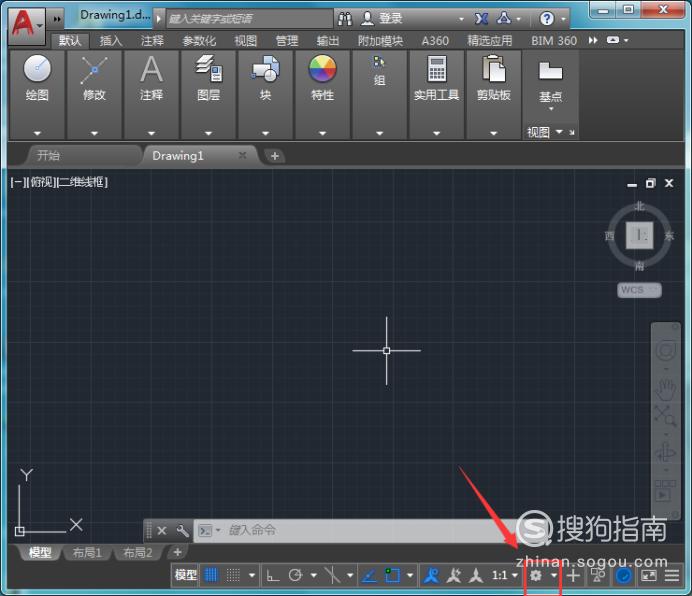Switch to the 布局2 layout tab

138,552
